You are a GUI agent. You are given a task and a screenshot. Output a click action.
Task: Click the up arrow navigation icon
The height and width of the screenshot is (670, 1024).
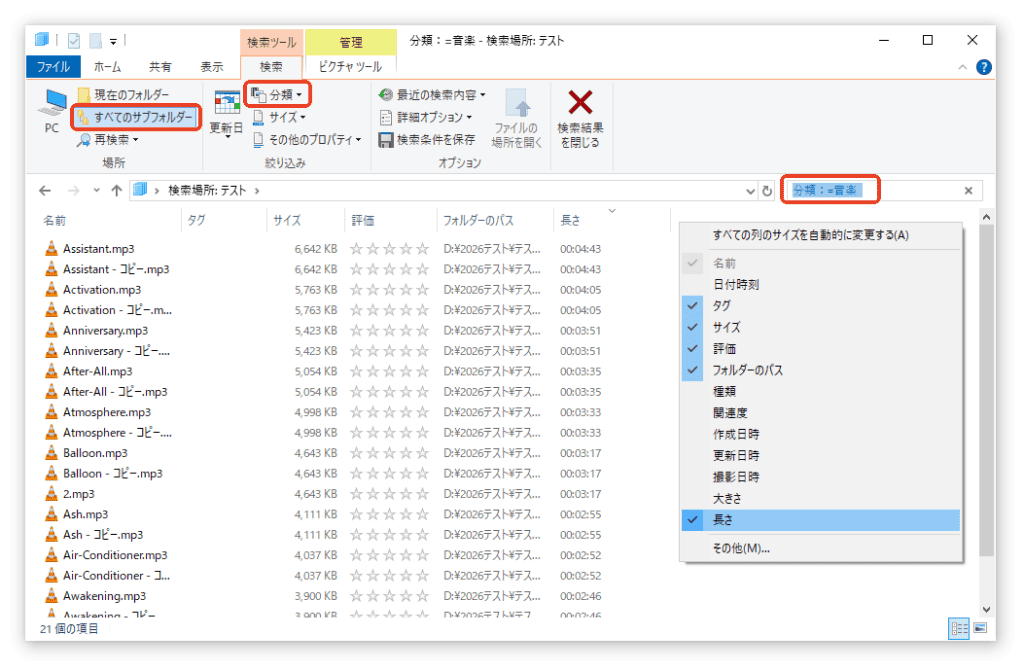tap(117, 190)
